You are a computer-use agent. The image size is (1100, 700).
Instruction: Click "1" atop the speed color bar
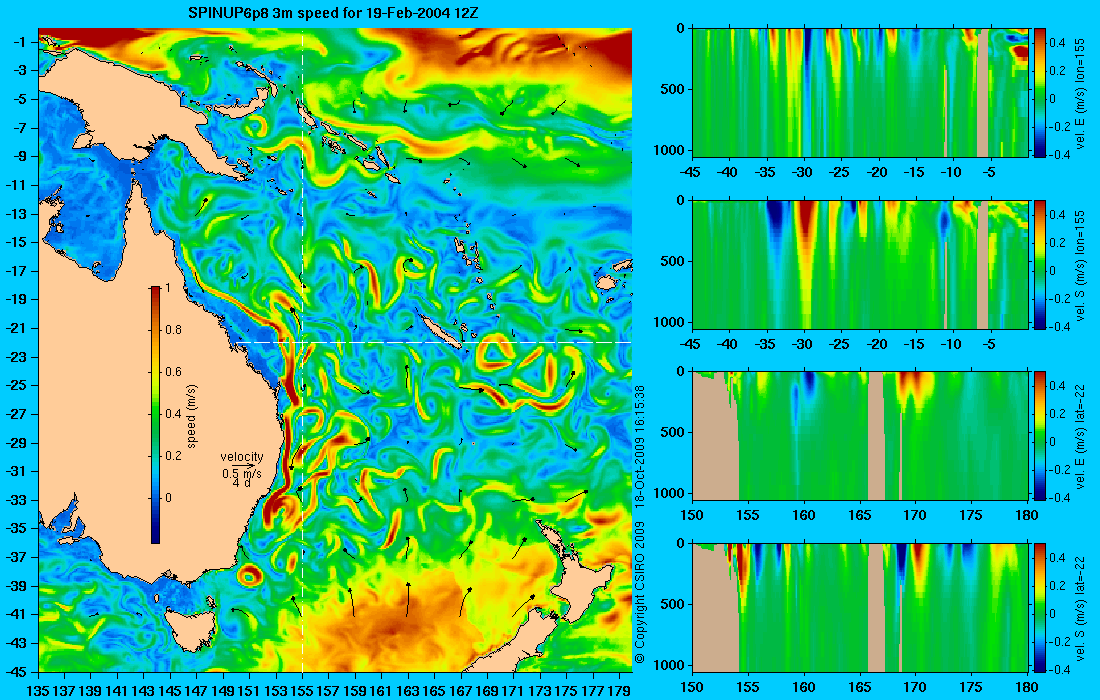(x=167, y=288)
